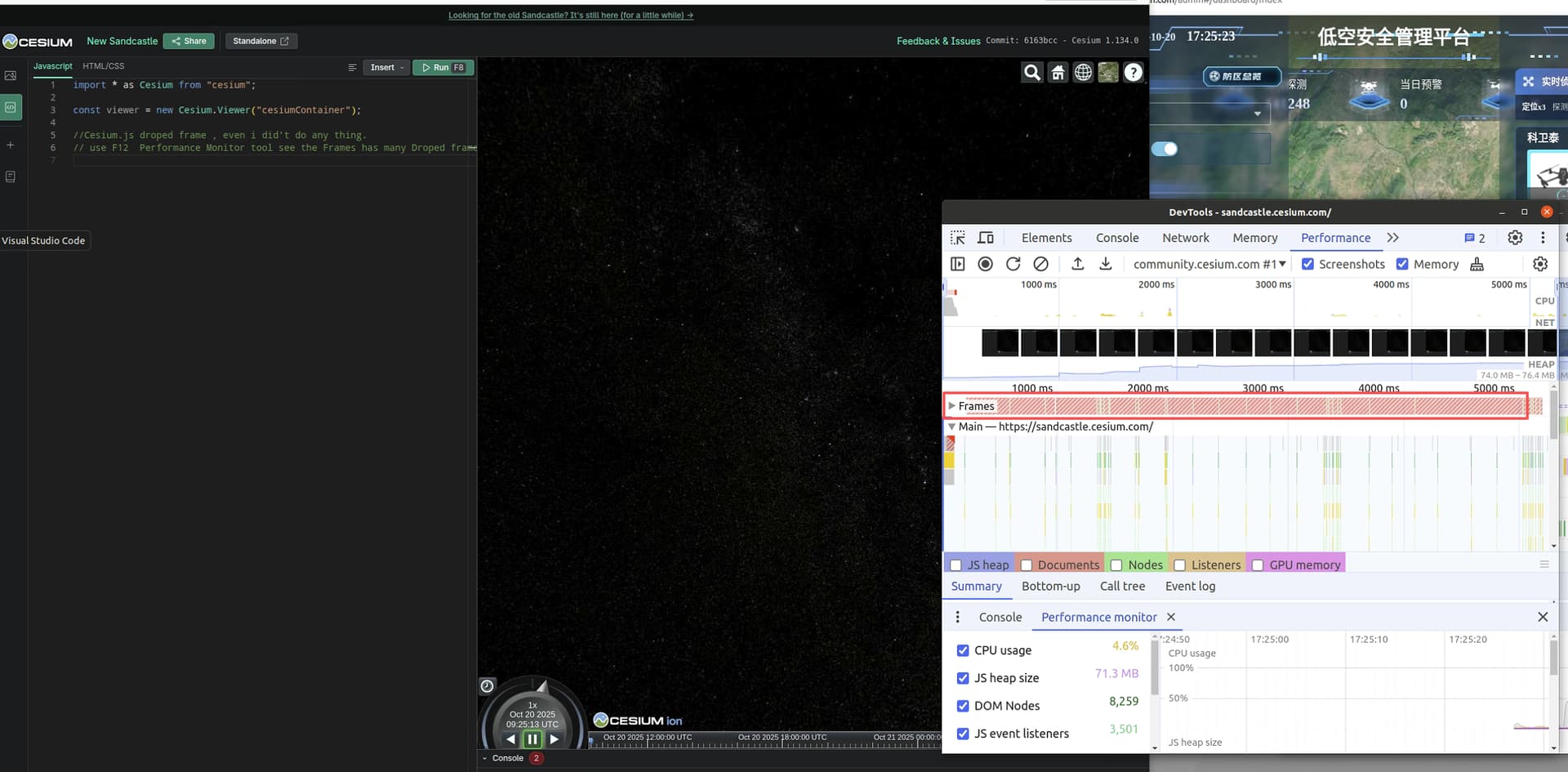Open the DevTools settings gear
The width and height of the screenshot is (1568, 772).
(x=1515, y=238)
